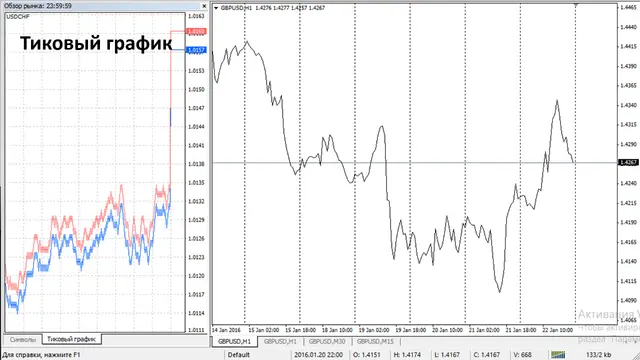
Task: Click the 133/2 kb traffic indicator
Action: click(x=598, y=355)
